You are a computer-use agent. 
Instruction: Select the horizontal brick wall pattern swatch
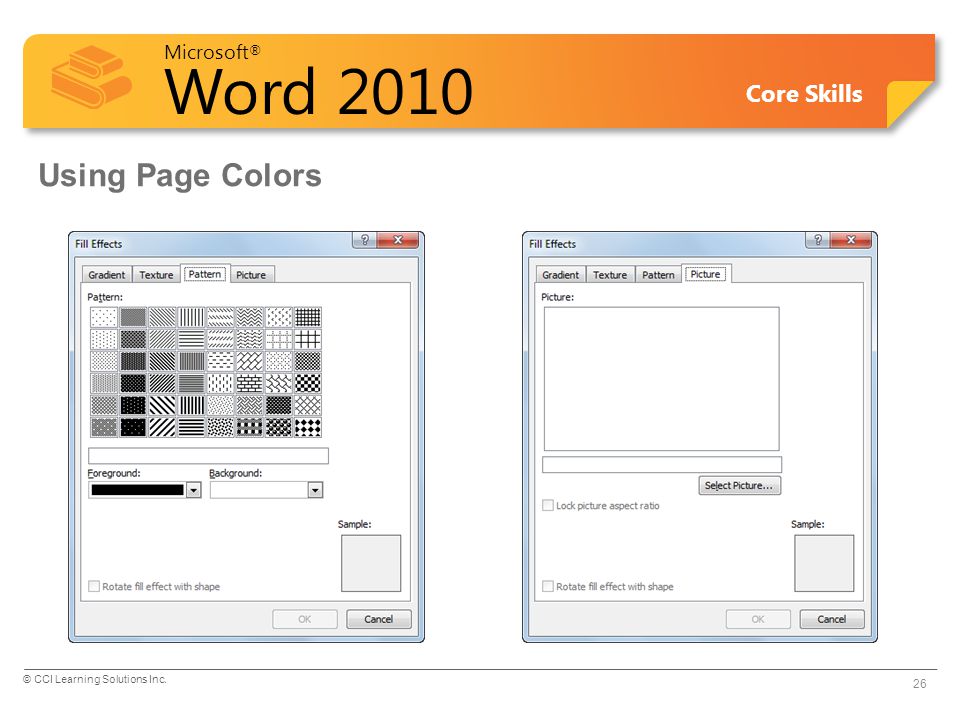pos(250,383)
